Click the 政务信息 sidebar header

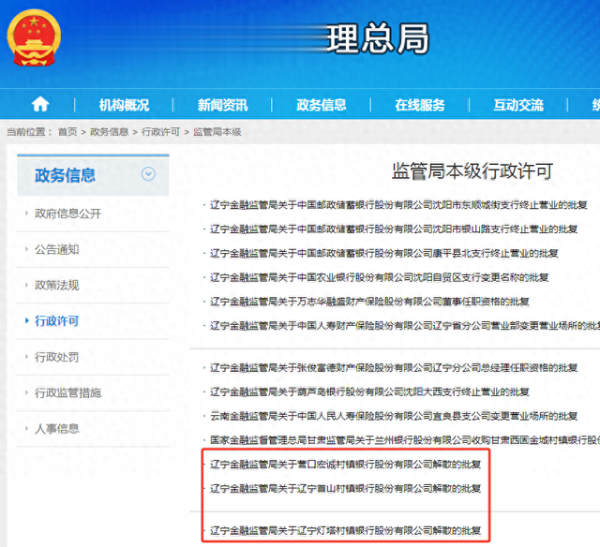click(x=93, y=175)
